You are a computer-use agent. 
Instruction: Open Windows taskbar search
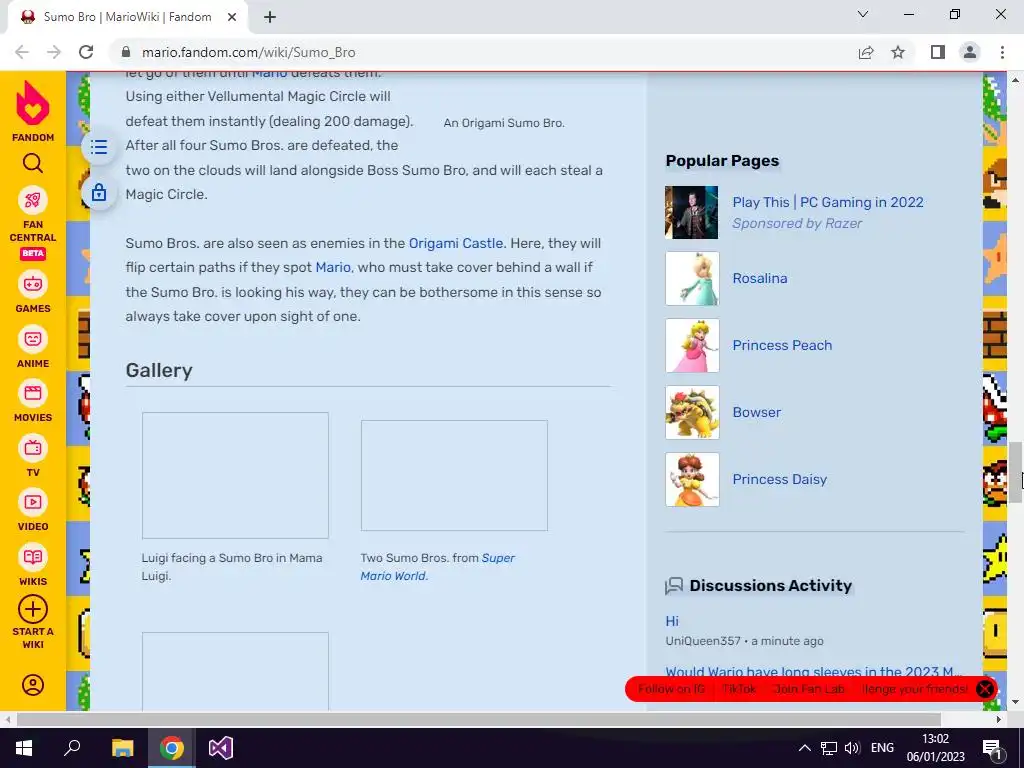(x=72, y=748)
